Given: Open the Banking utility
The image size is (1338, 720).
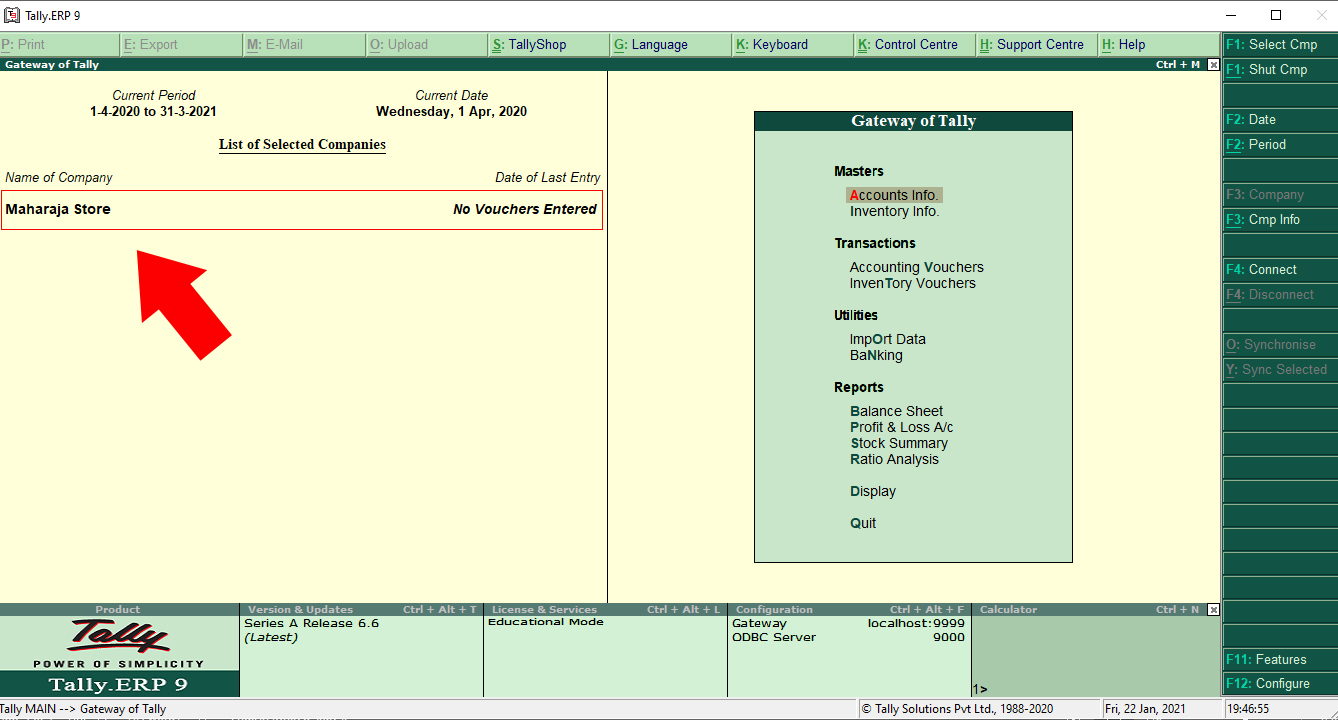Looking at the screenshot, I should (876, 354).
